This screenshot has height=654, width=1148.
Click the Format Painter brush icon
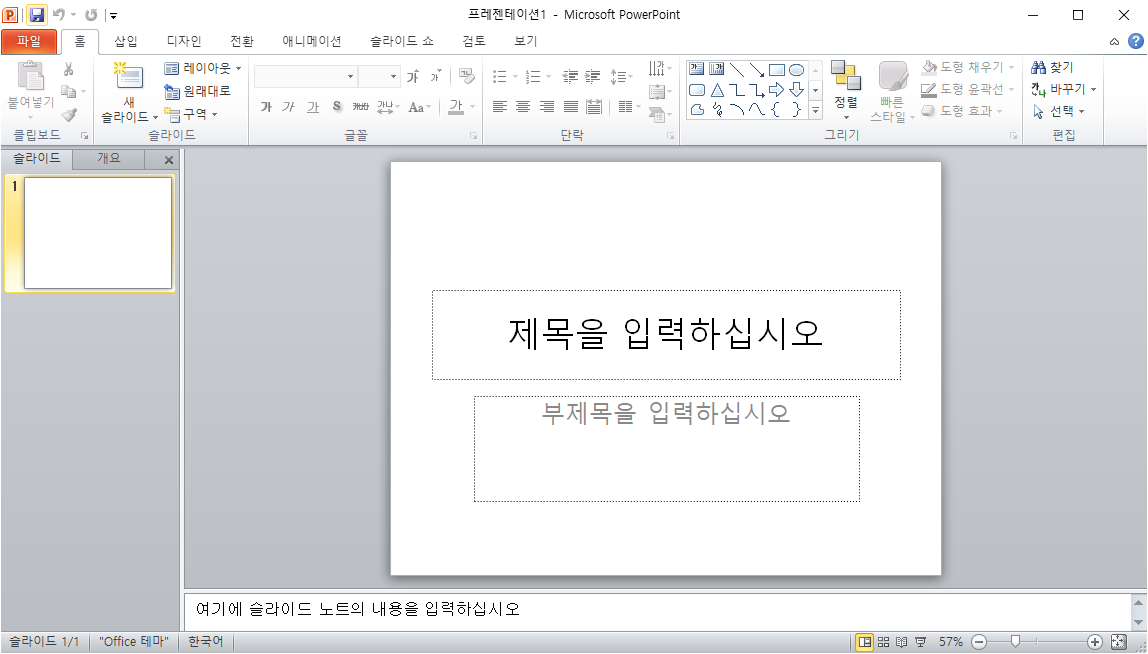(x=69, y=115)
